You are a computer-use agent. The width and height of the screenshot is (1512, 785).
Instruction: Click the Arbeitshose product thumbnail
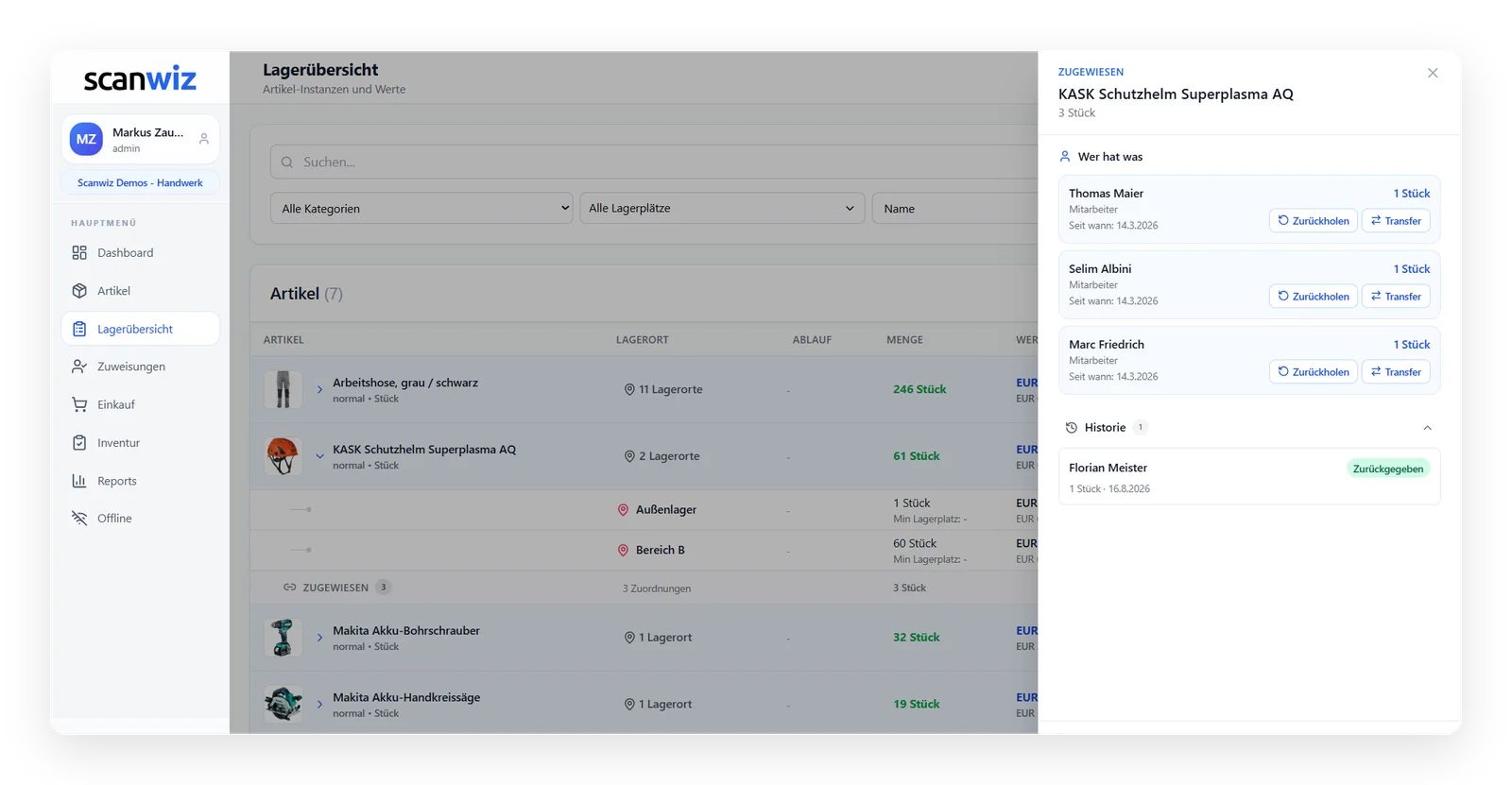click(283, 389)
